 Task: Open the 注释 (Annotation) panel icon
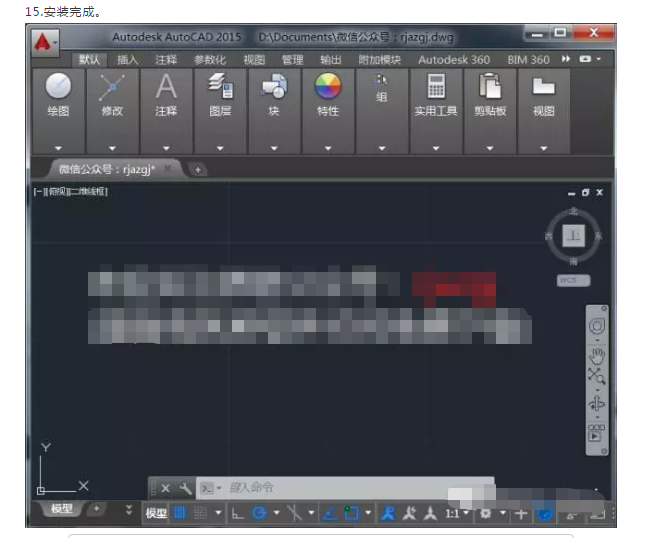point(166,86)
